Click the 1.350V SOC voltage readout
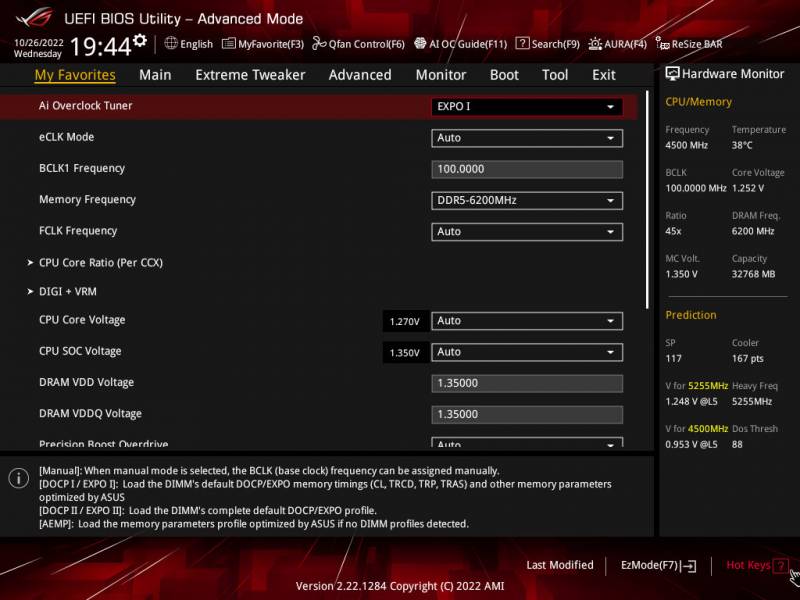Image resolution: width=800 pixels, height=600 pixels. click(405, 353)
